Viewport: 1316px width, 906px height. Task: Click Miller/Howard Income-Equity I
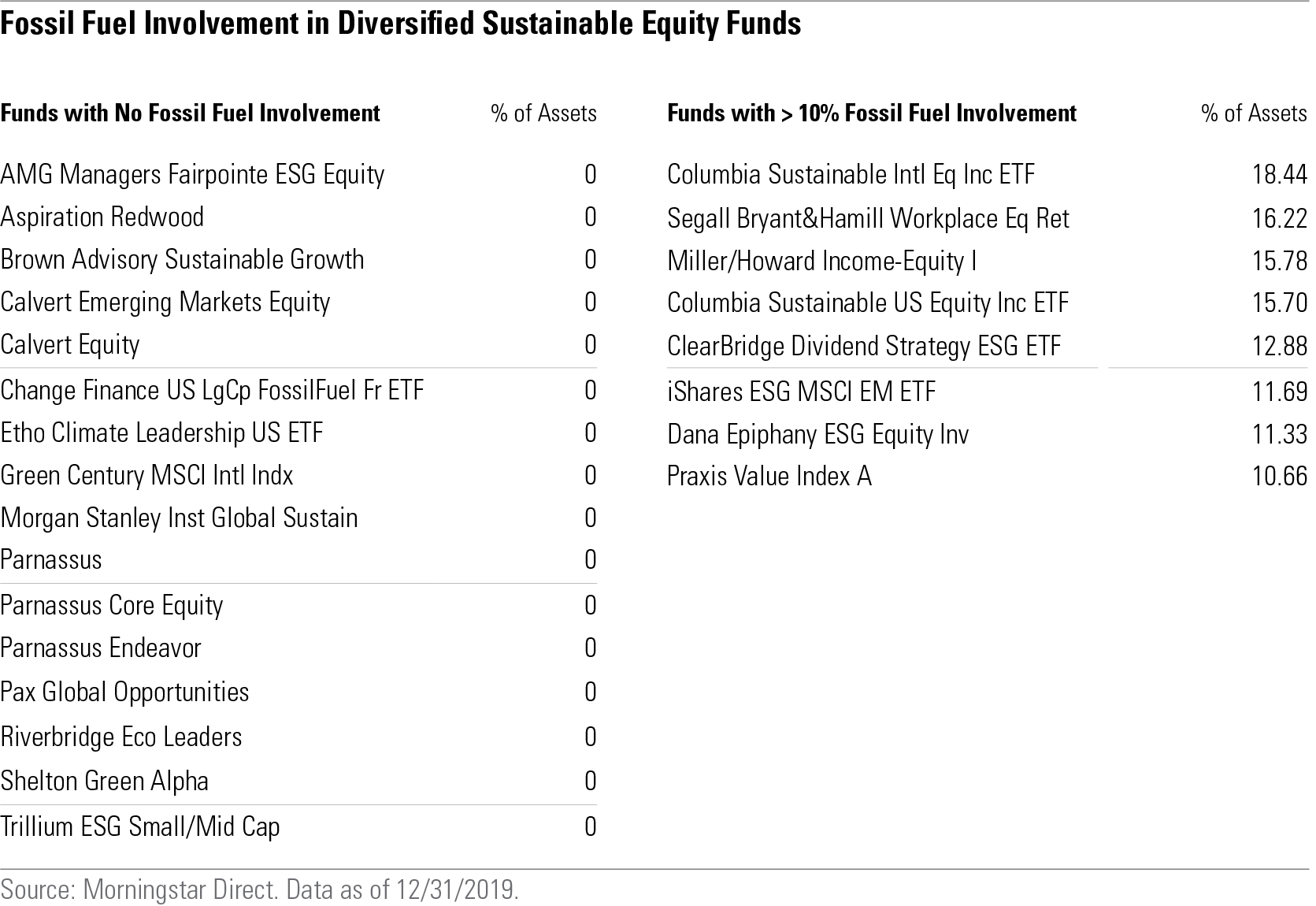pyautogui.click(x=821, y=261)
